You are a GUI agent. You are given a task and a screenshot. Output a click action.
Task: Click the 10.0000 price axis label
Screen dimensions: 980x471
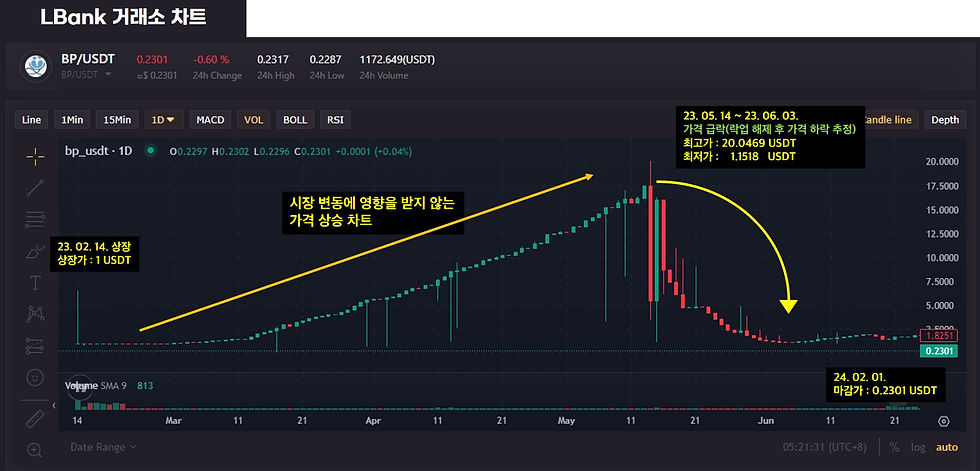tap(941, 257)
